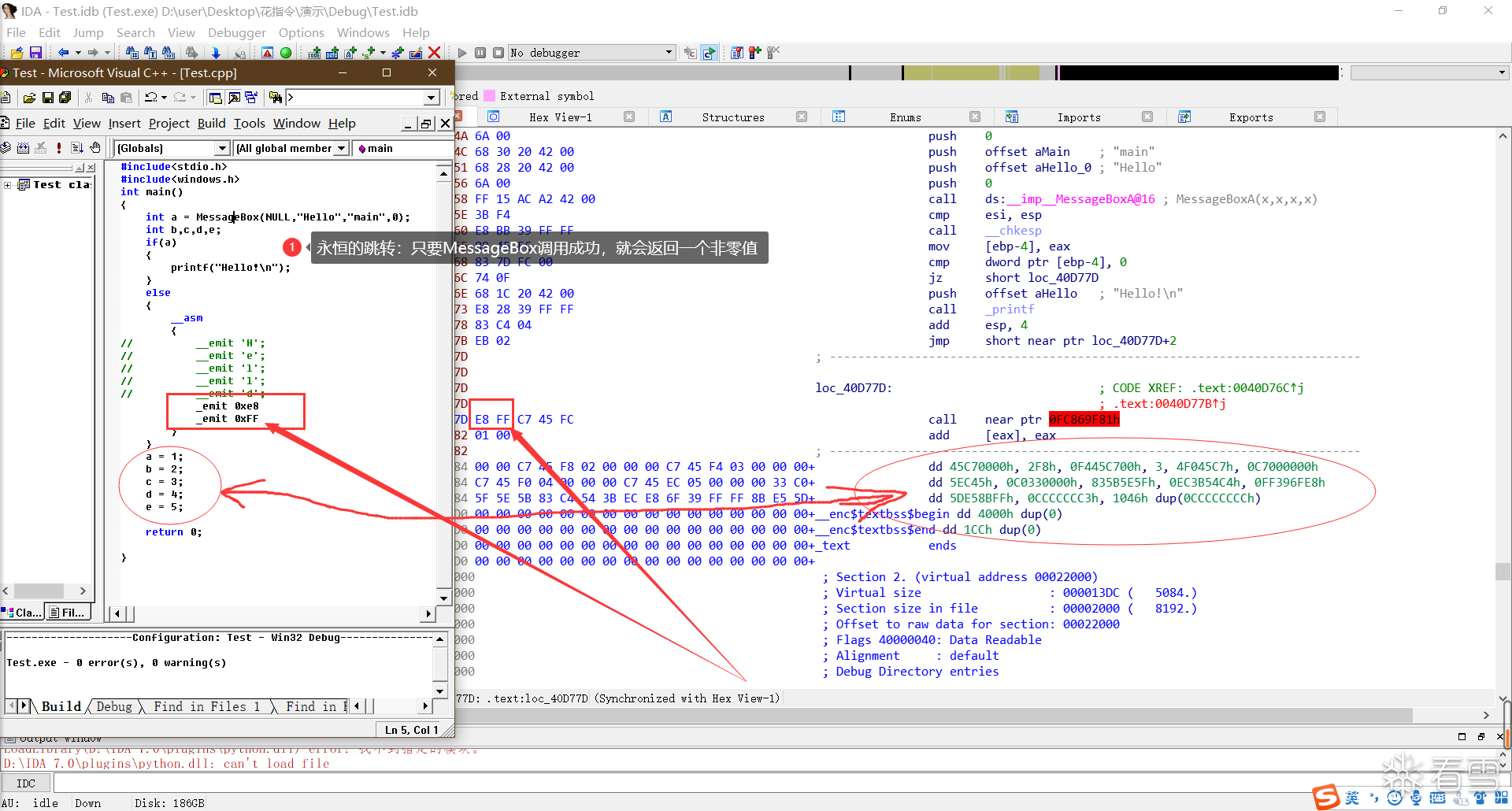
Task: Click the red X delete icon in IDA toolbar
Action: click(434, 53)
